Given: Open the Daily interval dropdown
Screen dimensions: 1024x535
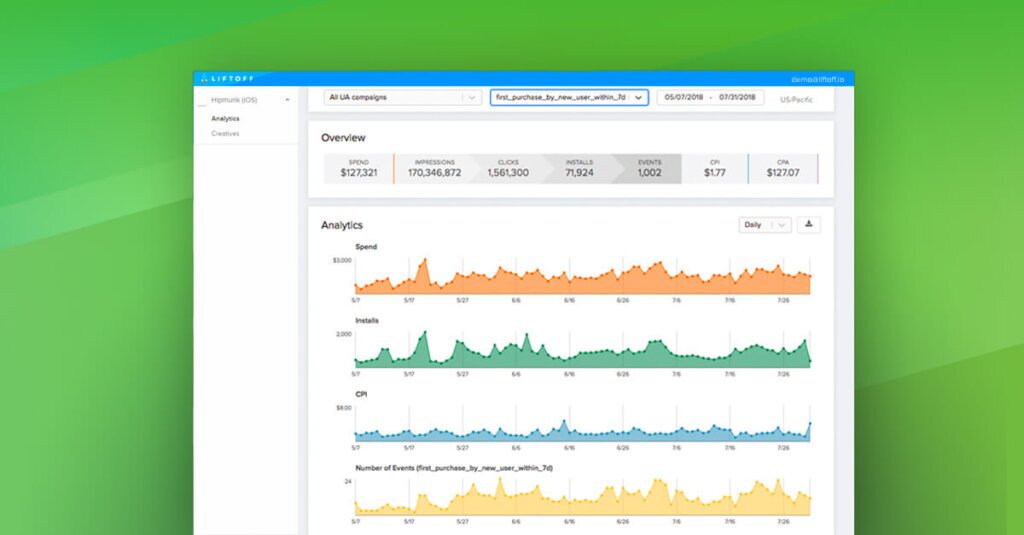Looking at the screenshot, I should pos(765,225).
